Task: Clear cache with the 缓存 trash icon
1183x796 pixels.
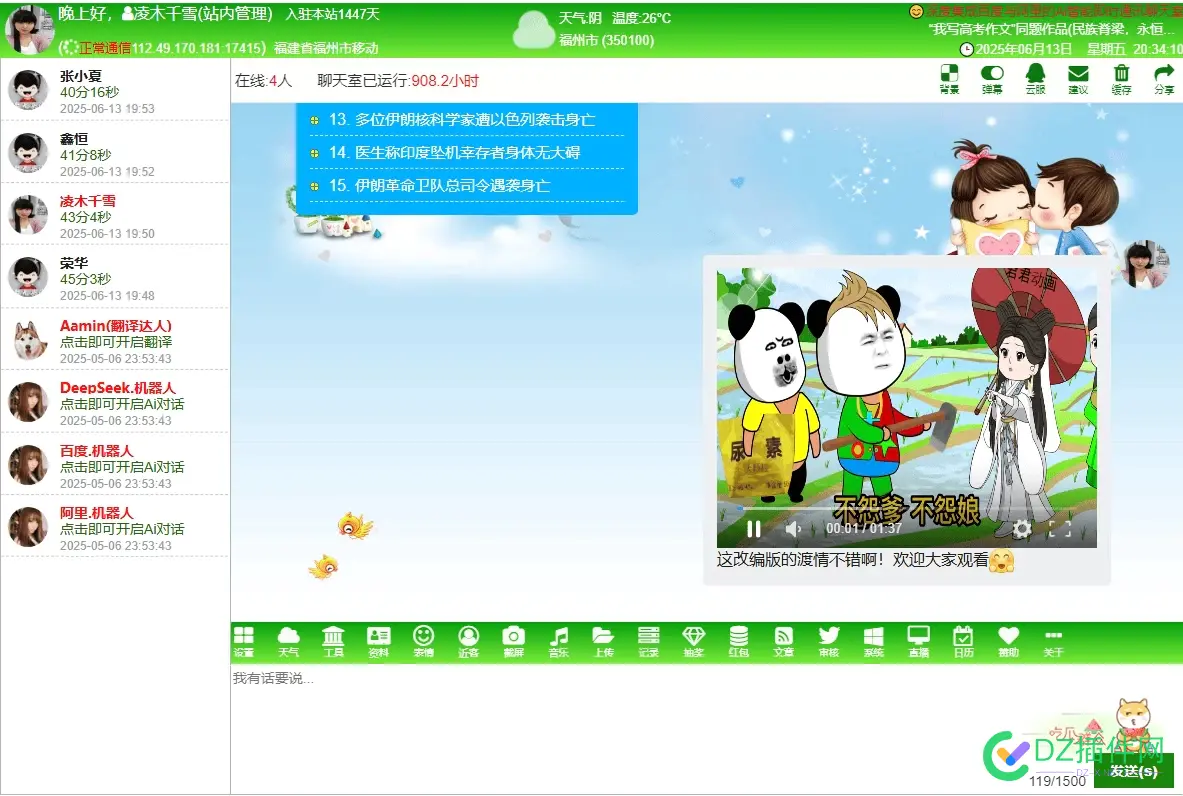Action: pos(1121,78)
